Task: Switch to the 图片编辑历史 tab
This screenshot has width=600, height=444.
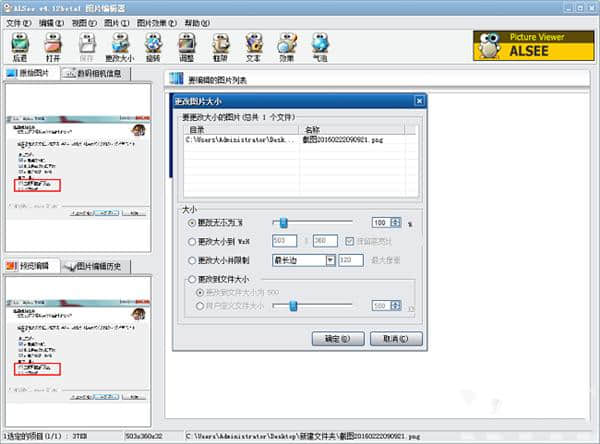Action: point(96,266)
